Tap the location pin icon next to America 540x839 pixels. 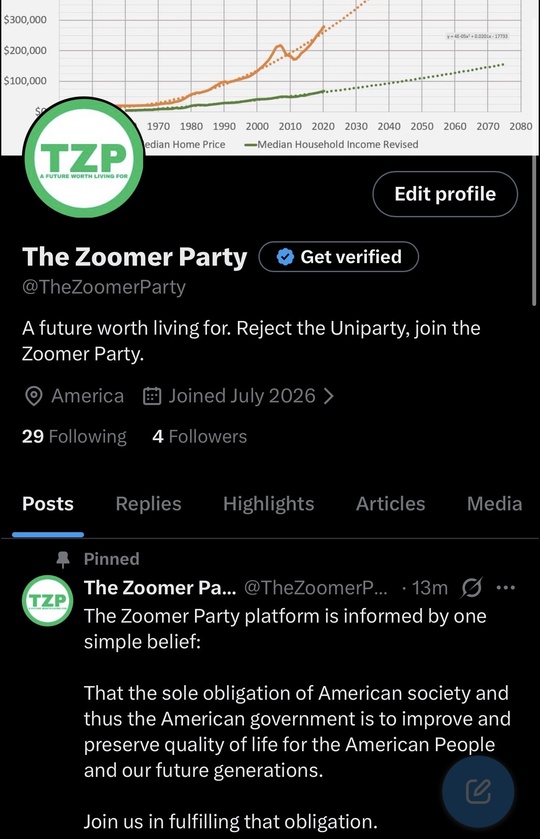point(34,396)
